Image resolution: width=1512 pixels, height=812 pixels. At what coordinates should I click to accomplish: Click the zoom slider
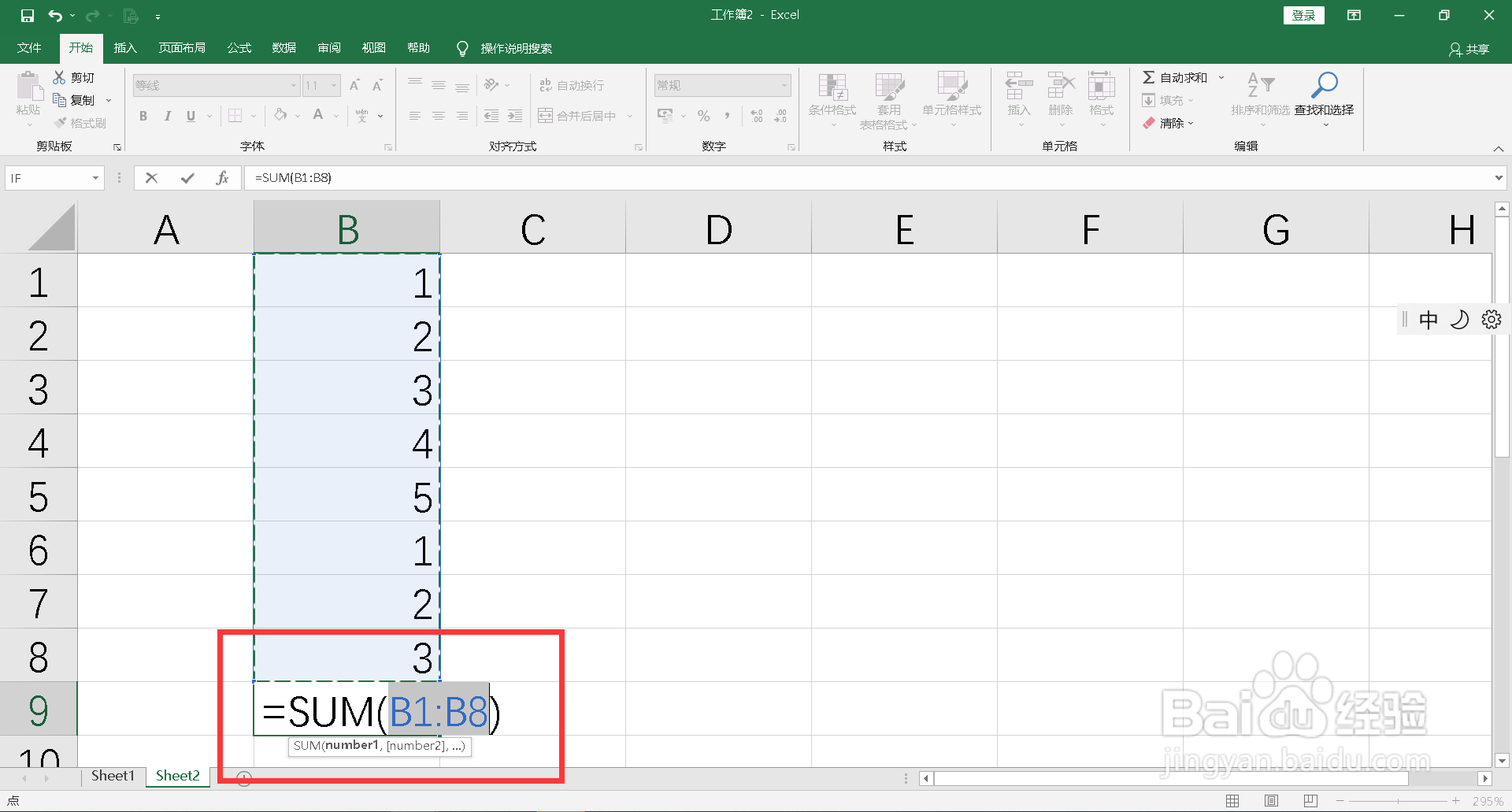[1398, 801]
